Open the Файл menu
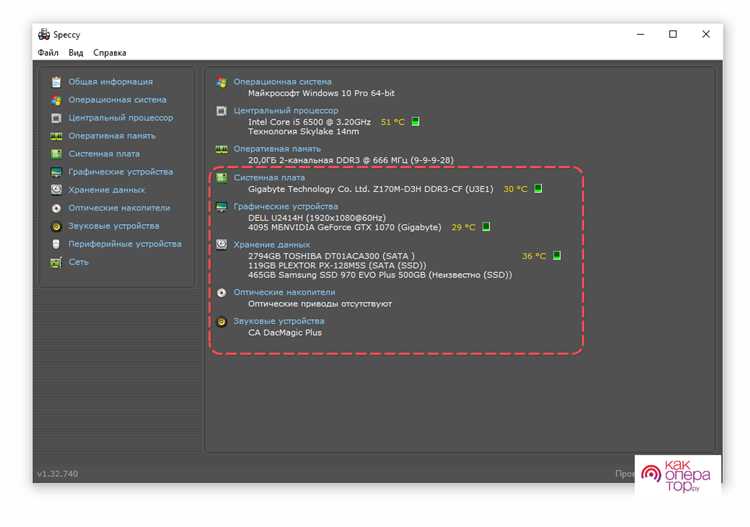Screen dimensions: 750x527 (48, 53)
